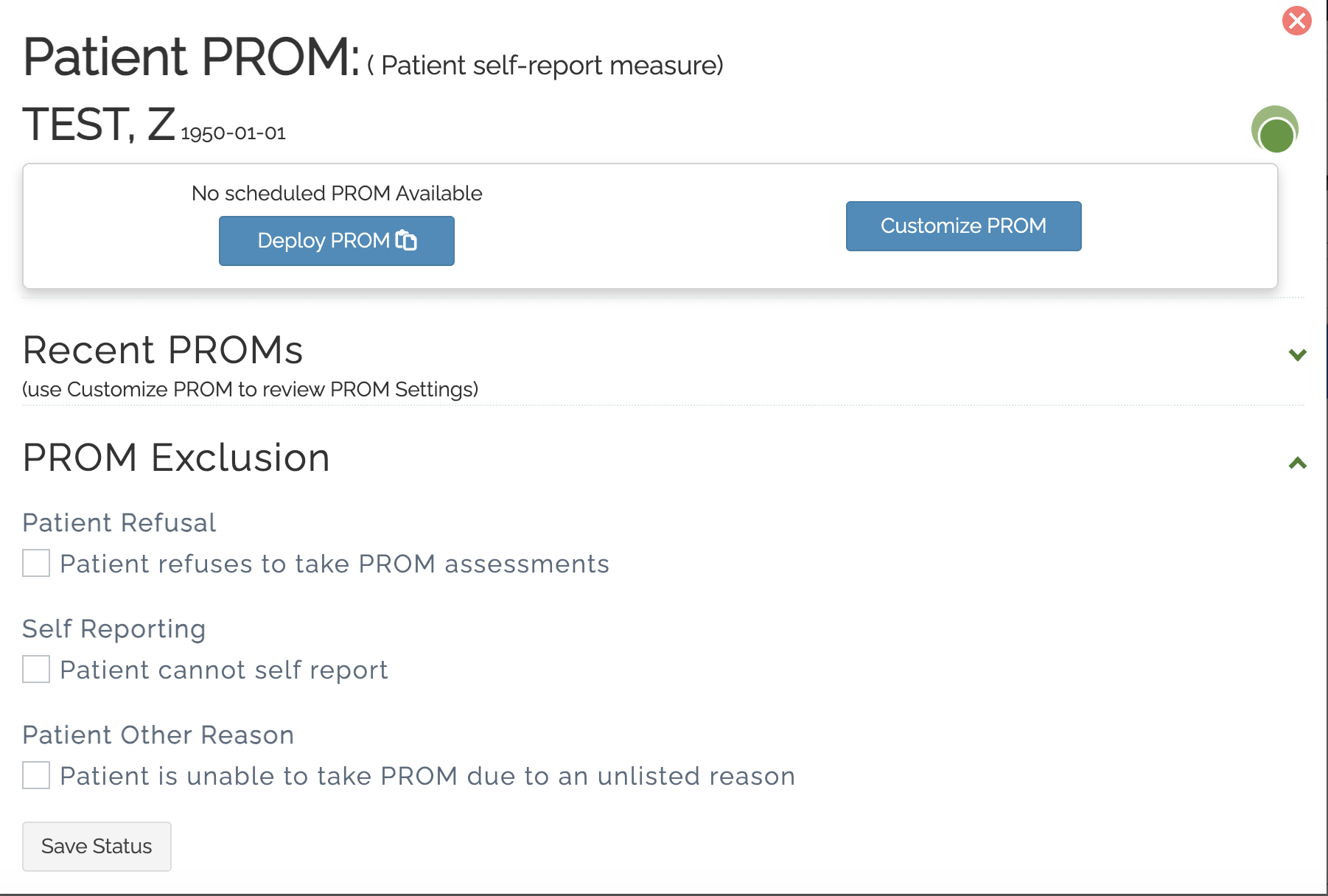
Task: Click the Deploy PROM button
Action: point(336,240)
